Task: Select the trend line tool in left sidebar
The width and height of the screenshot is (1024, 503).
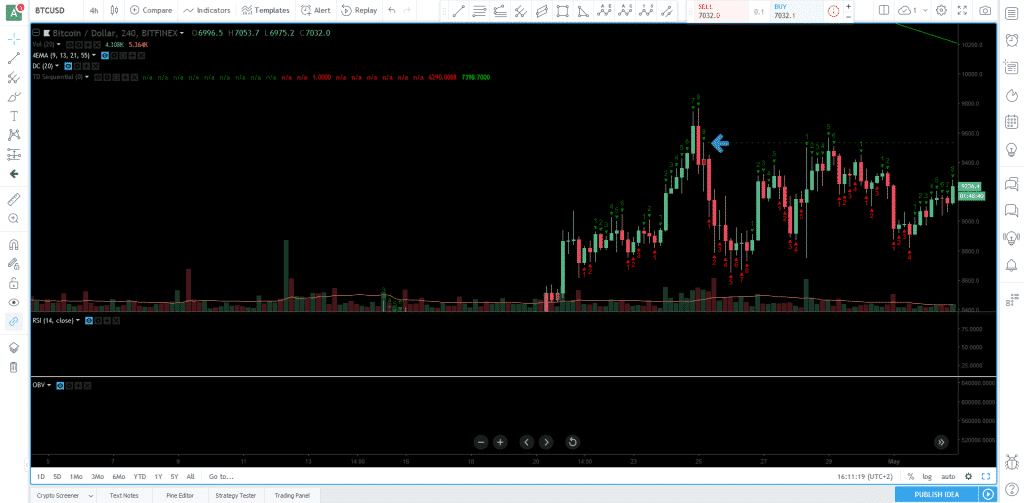Action: coord(14,58)
